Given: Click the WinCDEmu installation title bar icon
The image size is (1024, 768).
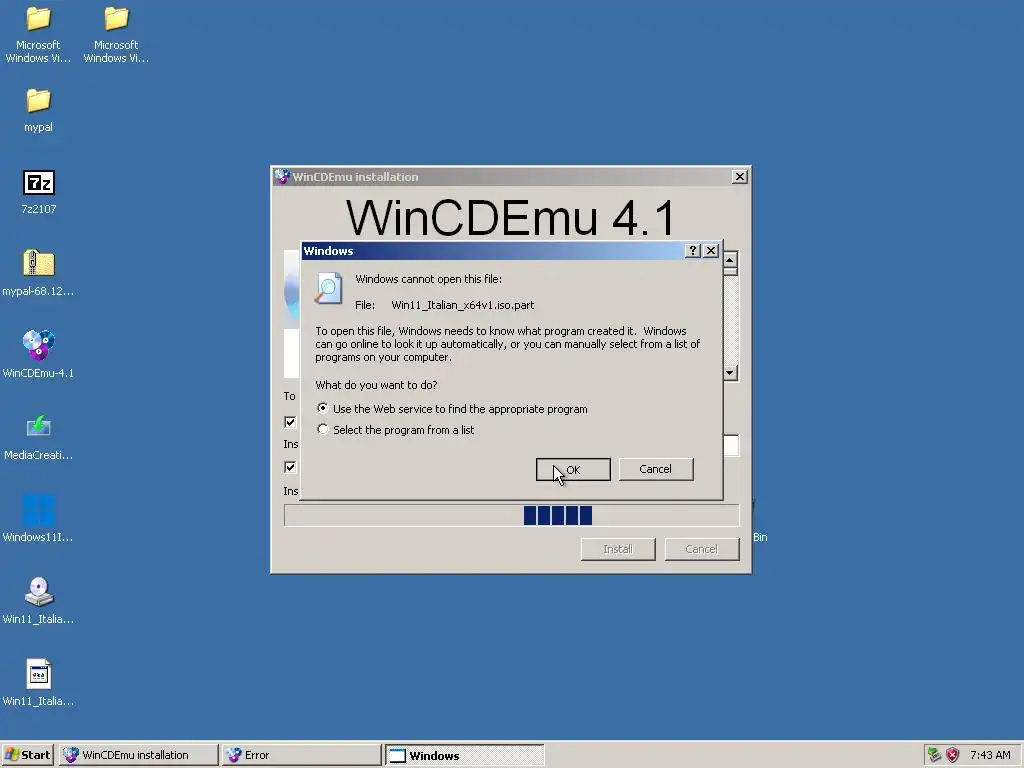Looking at the screenshot, I should [x=282, y=176].
